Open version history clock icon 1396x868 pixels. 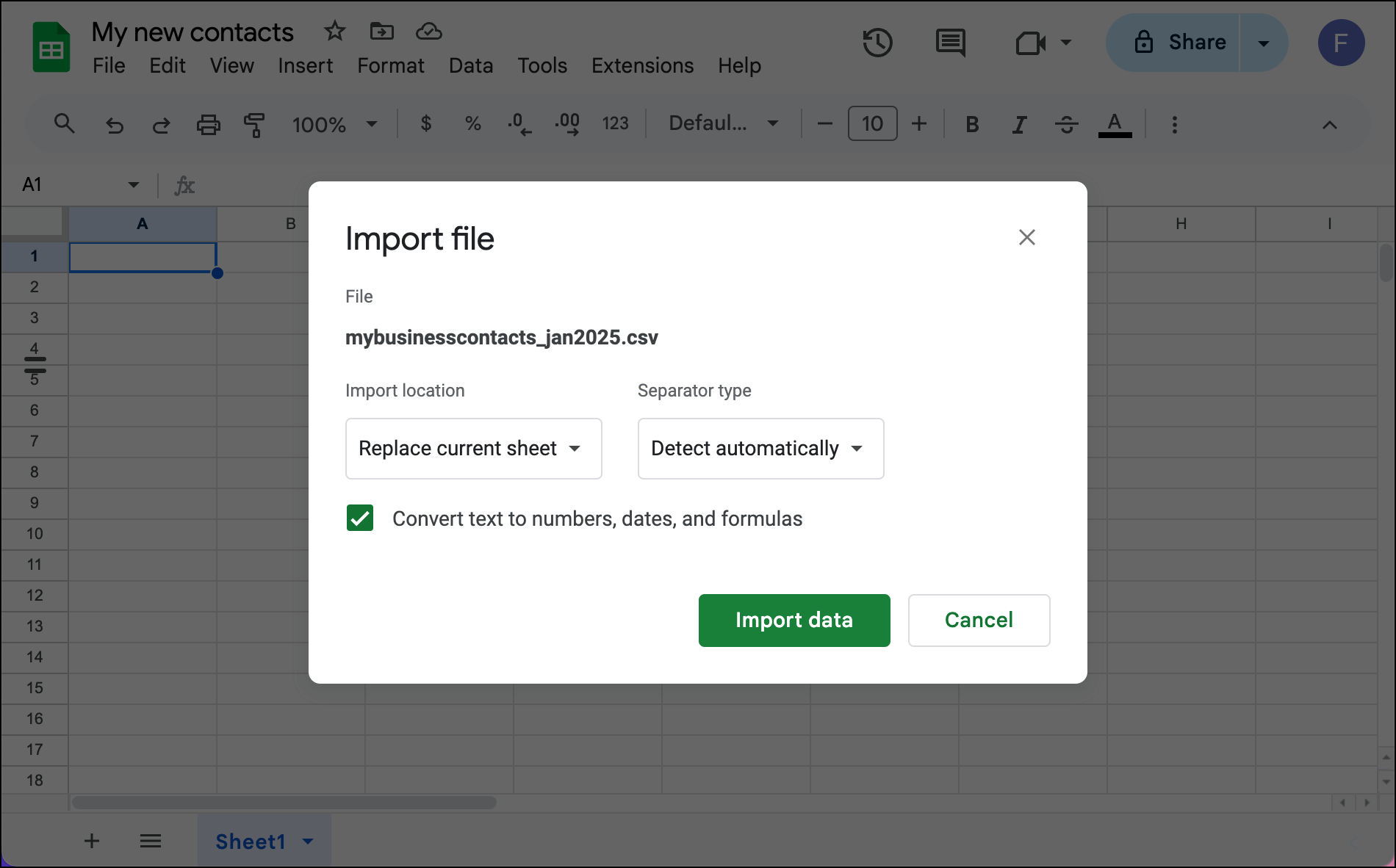point(877,43)
